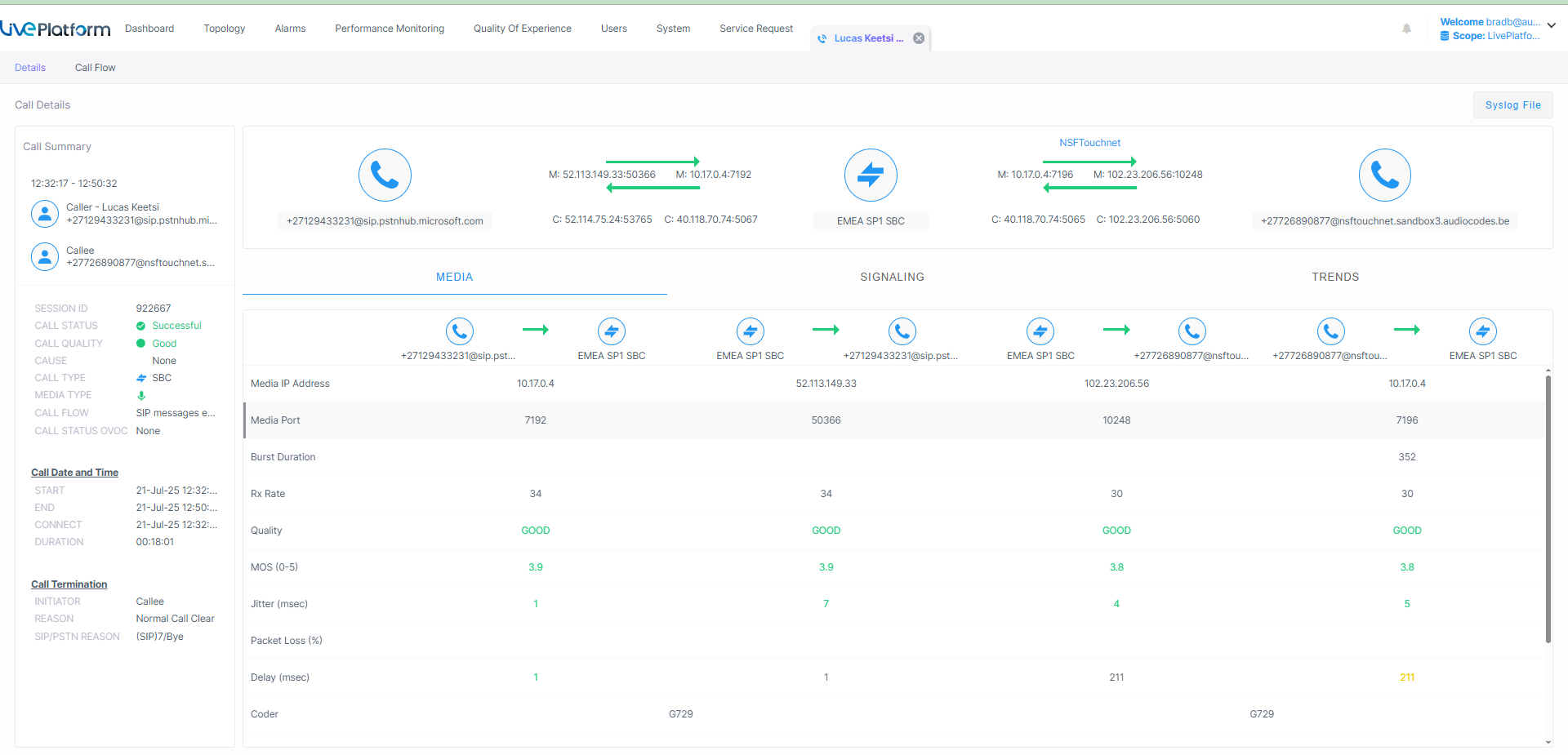
Task: Click the Callee avatar icon in Call Summary
Action: [44, 256]
